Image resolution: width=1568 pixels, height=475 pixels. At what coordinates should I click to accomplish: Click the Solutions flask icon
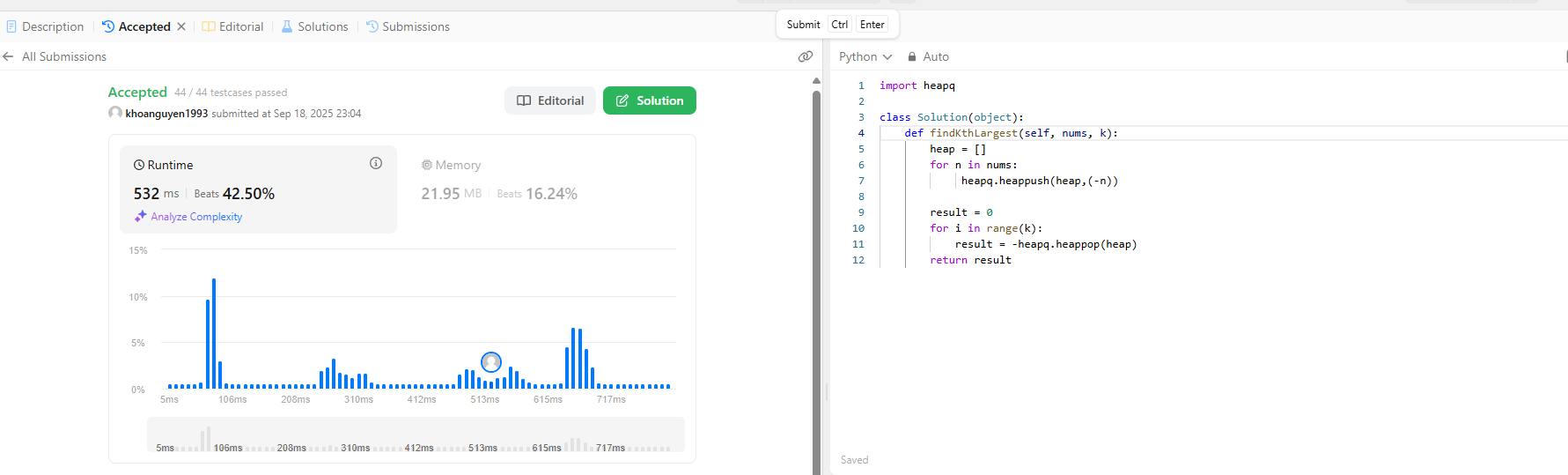(x=287, y=26)
